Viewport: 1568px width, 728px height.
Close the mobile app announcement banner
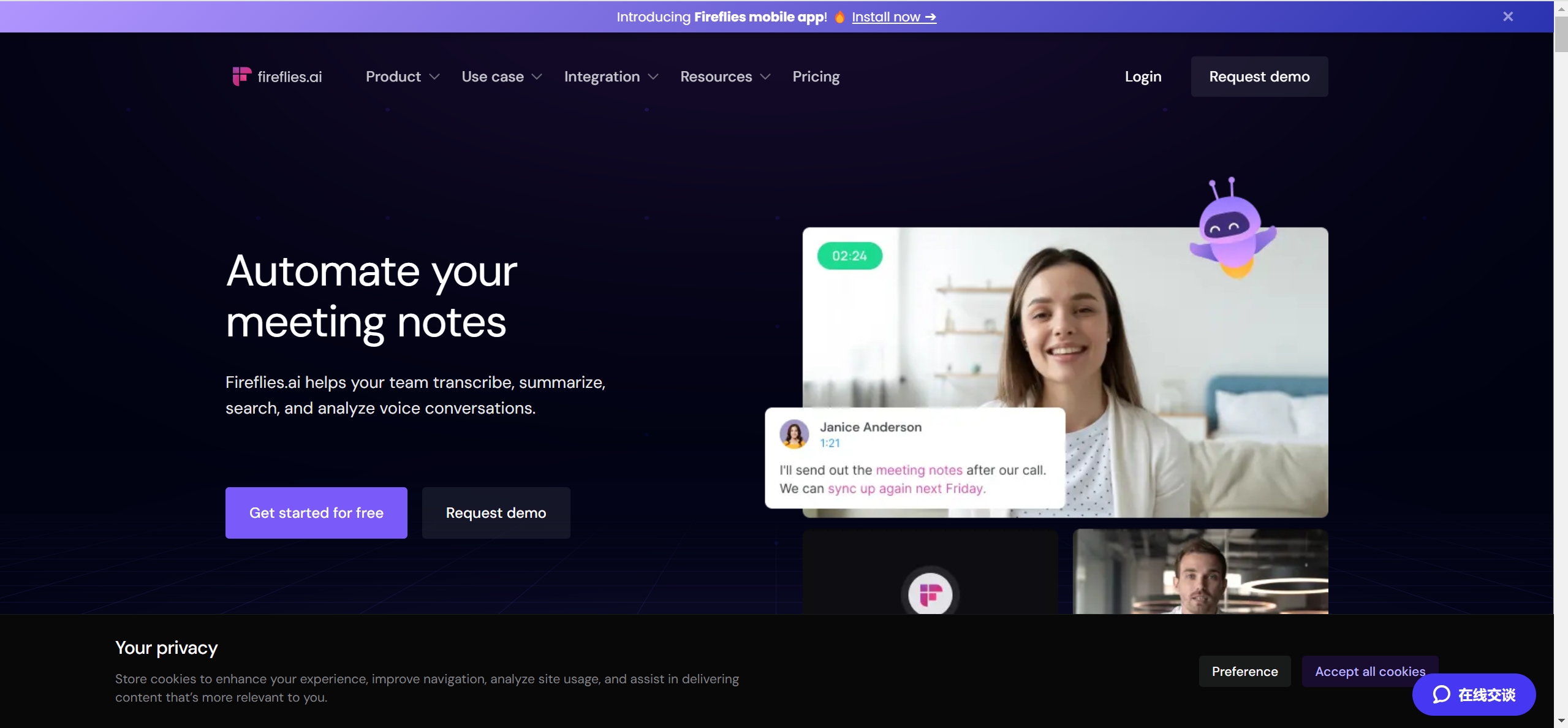[1508, 17]
